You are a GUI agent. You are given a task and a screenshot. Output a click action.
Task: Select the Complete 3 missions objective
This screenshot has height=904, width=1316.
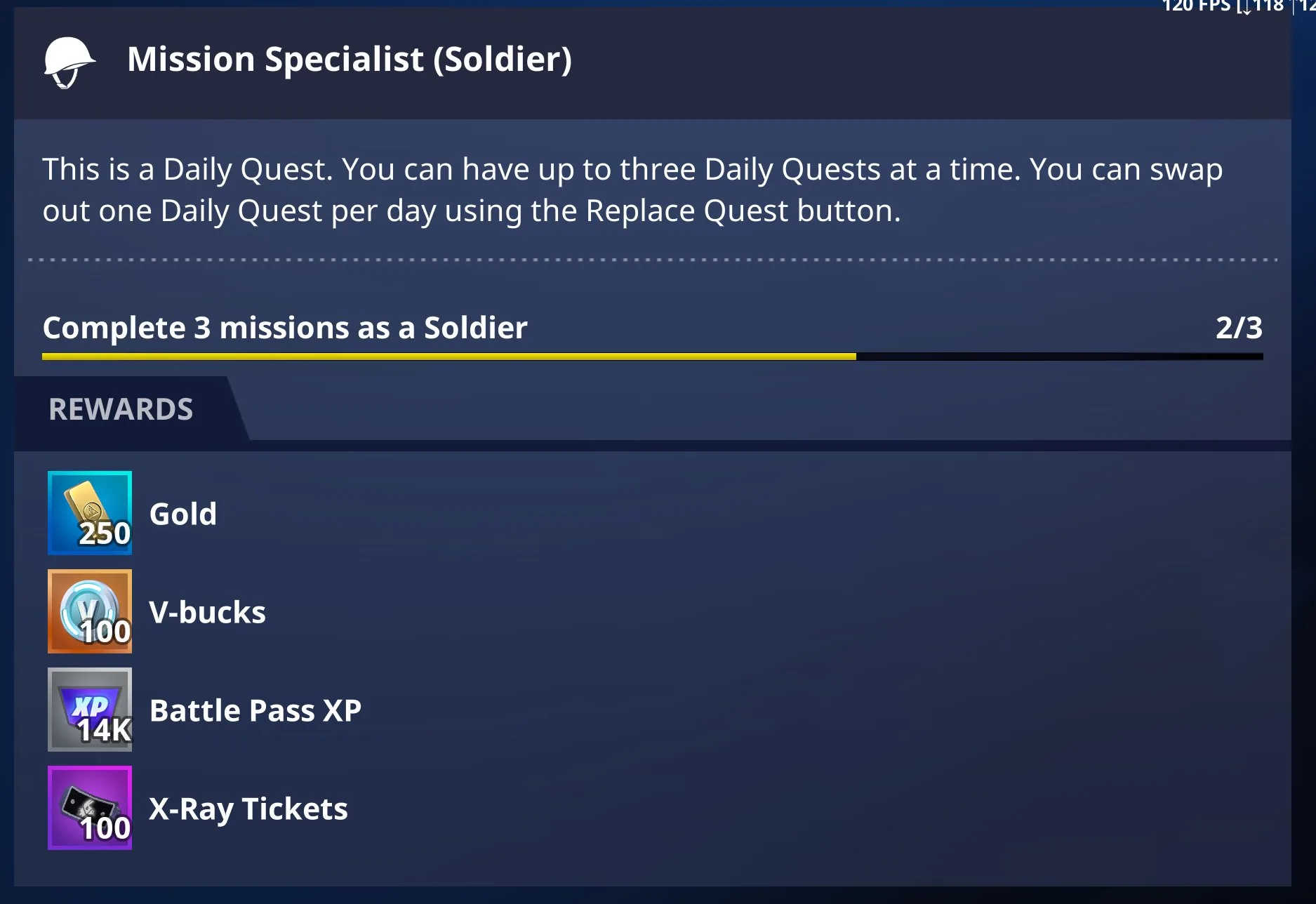(x=285, y=328)
